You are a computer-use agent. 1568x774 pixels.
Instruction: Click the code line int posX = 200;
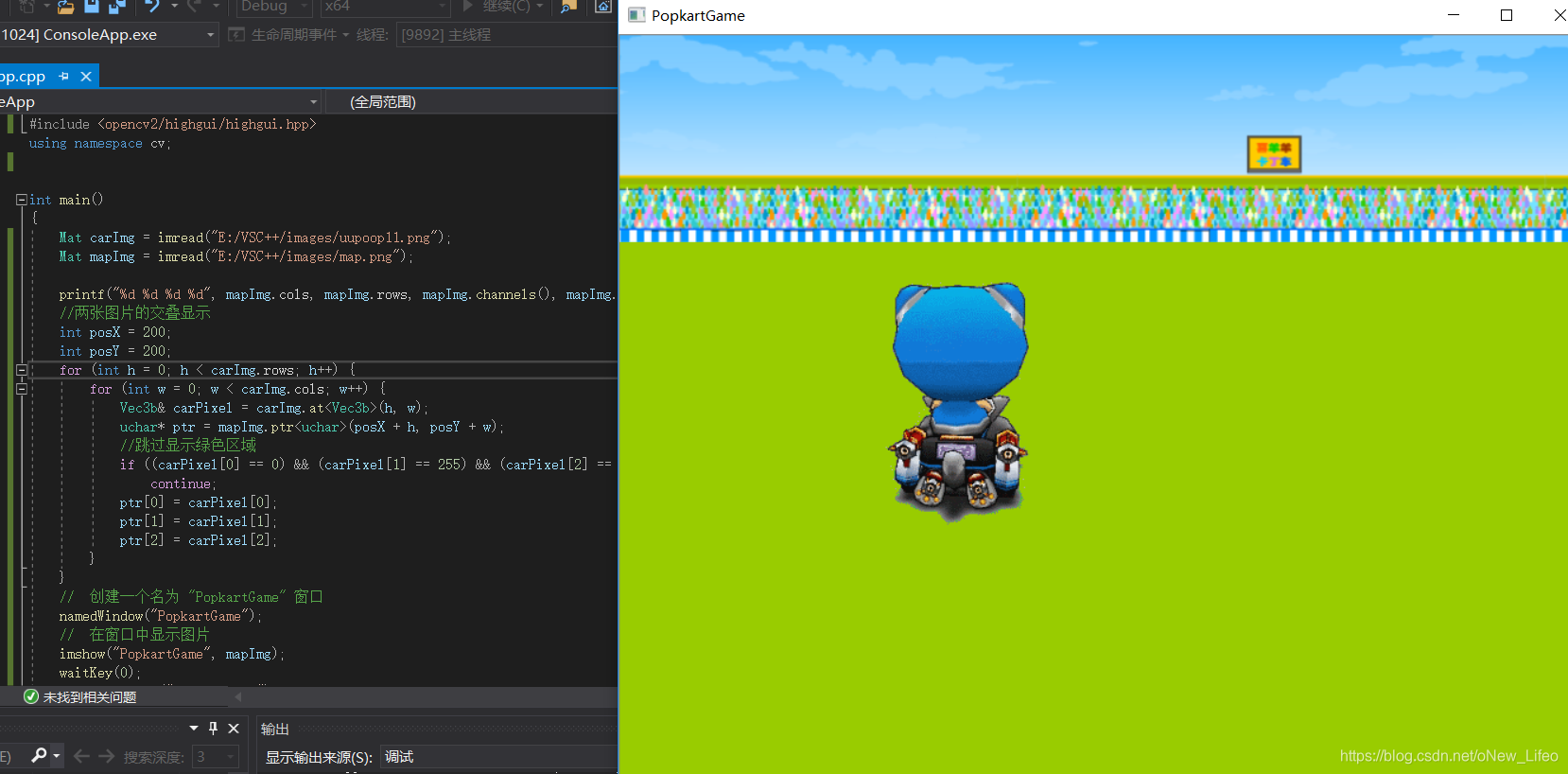click(x=115, y=332)
